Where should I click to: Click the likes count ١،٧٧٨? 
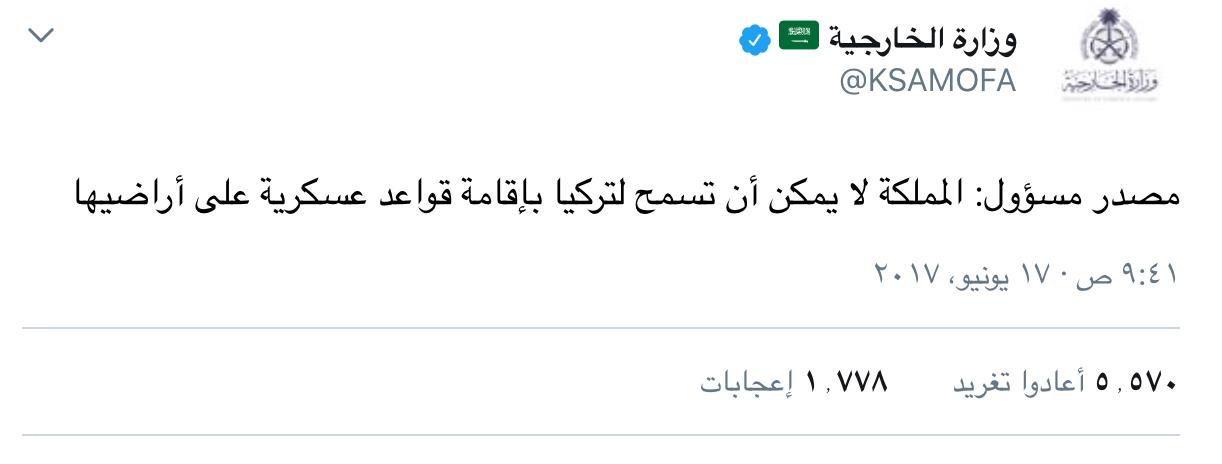(844, 384)
